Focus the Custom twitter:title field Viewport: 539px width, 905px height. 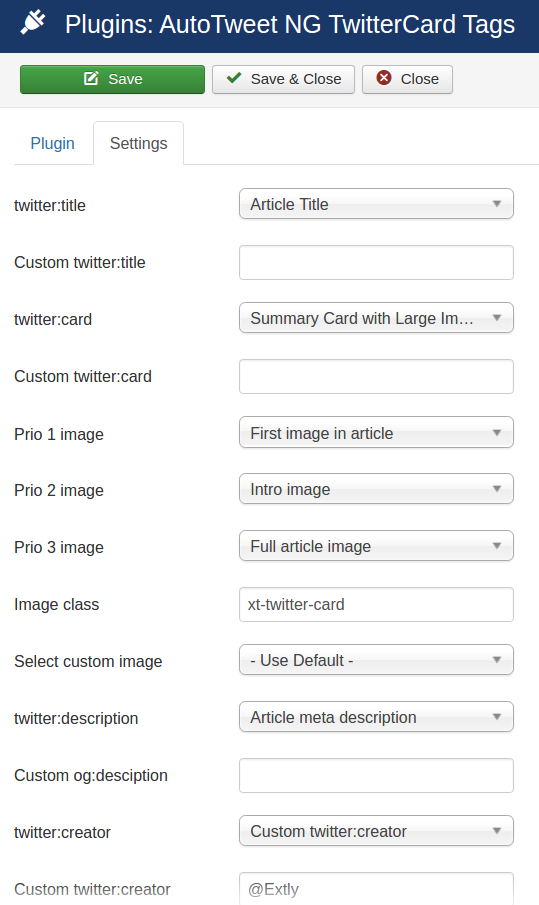(x=376, y=263)
